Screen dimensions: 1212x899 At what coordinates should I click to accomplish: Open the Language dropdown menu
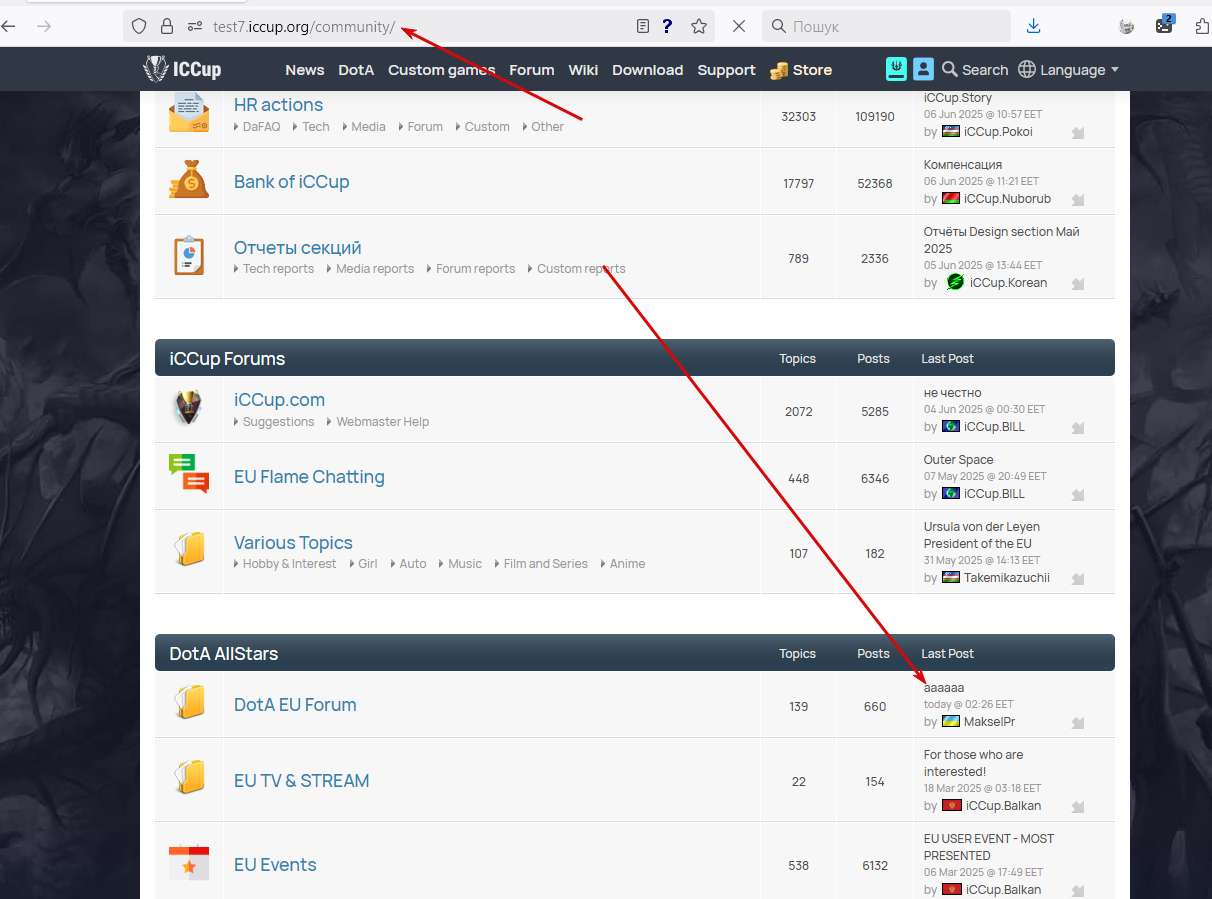point(1068,70)
